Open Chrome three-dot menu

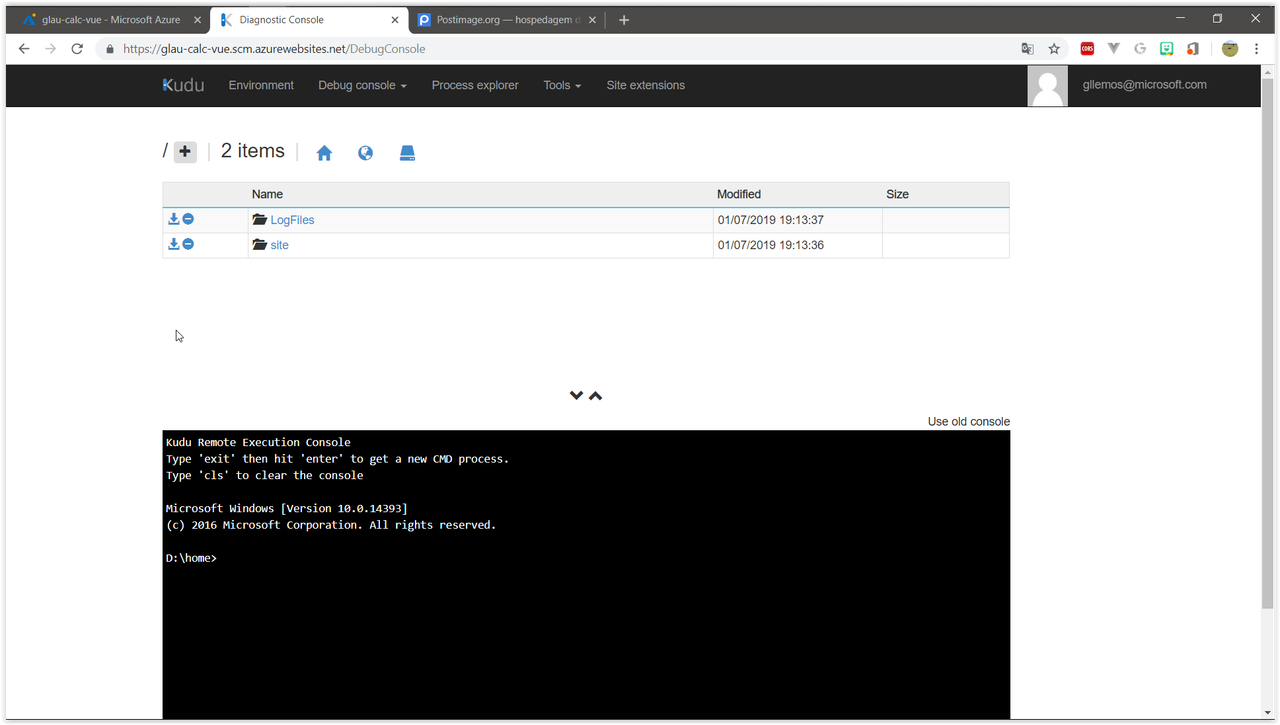pos(1257,49)
